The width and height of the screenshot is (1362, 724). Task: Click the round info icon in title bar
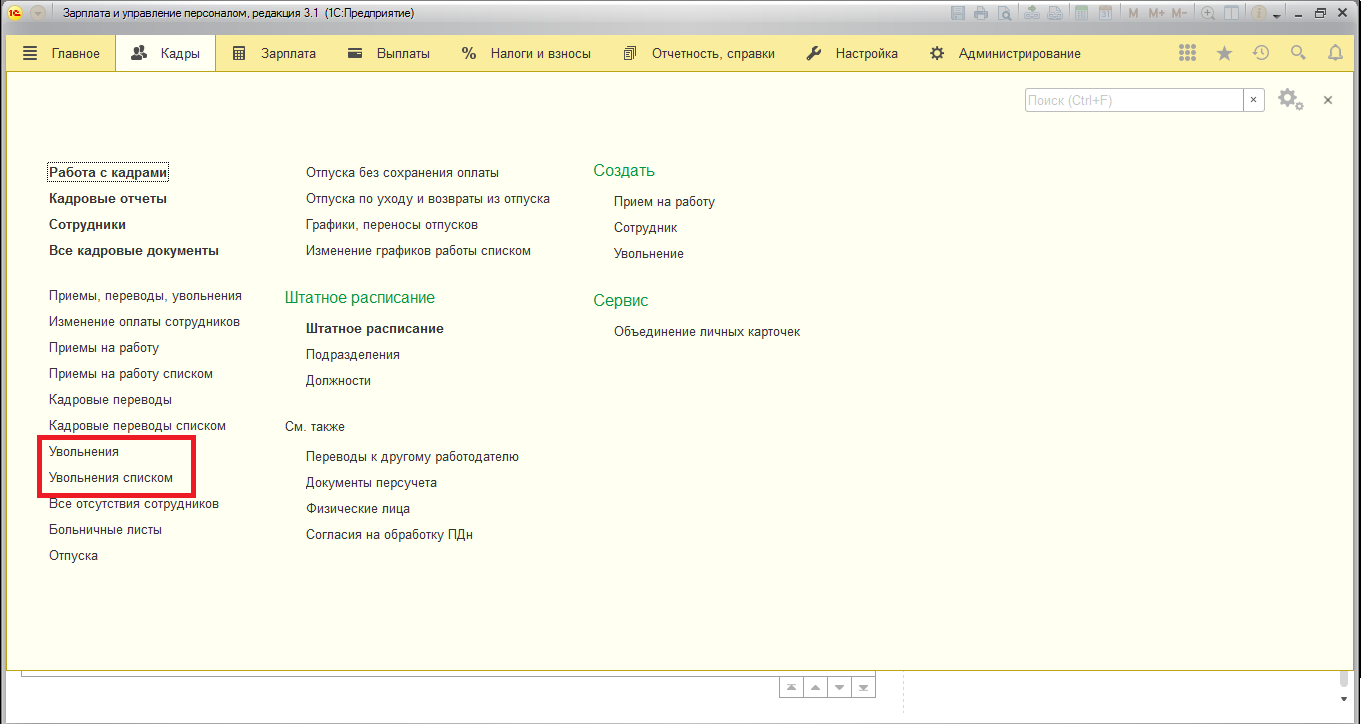pos(1259,13)
